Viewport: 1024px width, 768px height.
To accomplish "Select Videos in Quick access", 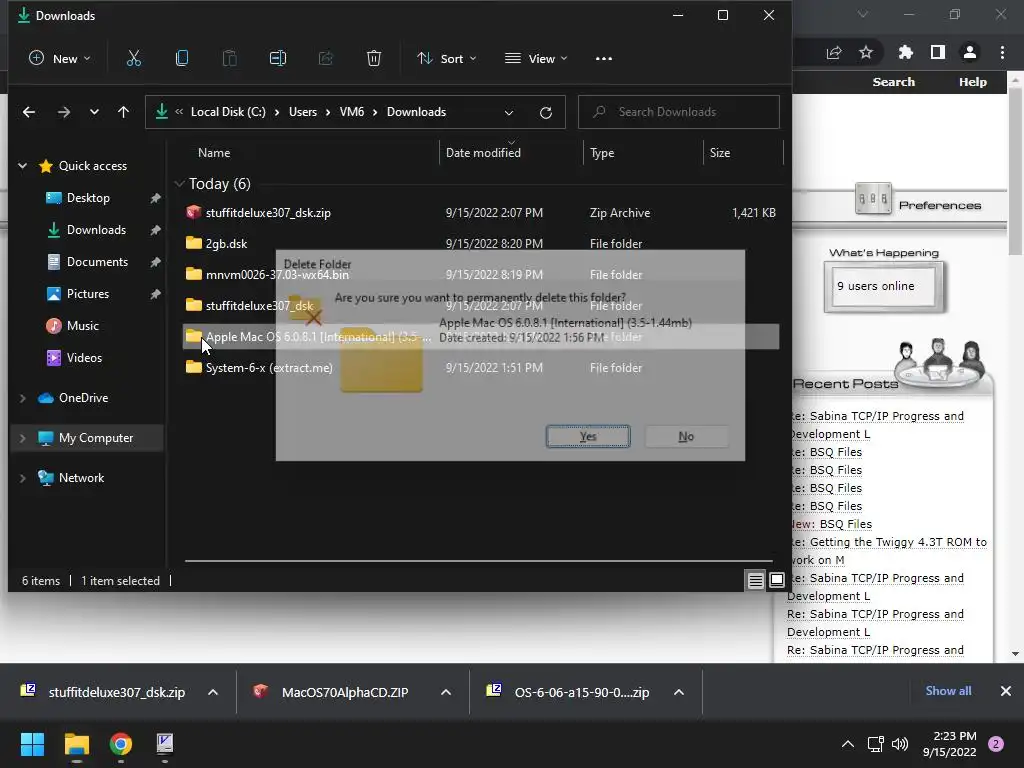I will [84, 358].
